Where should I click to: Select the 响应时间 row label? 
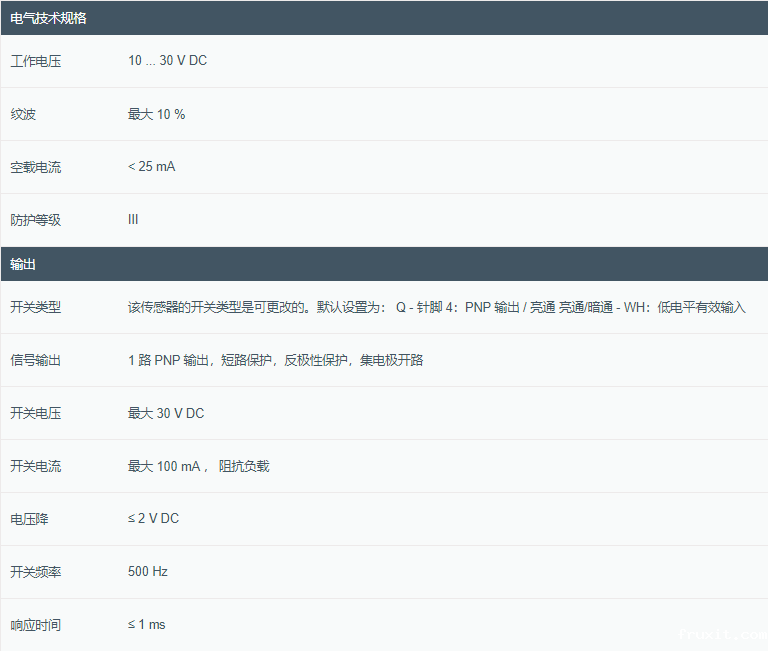pyautogui.click(x=36, y=625)
